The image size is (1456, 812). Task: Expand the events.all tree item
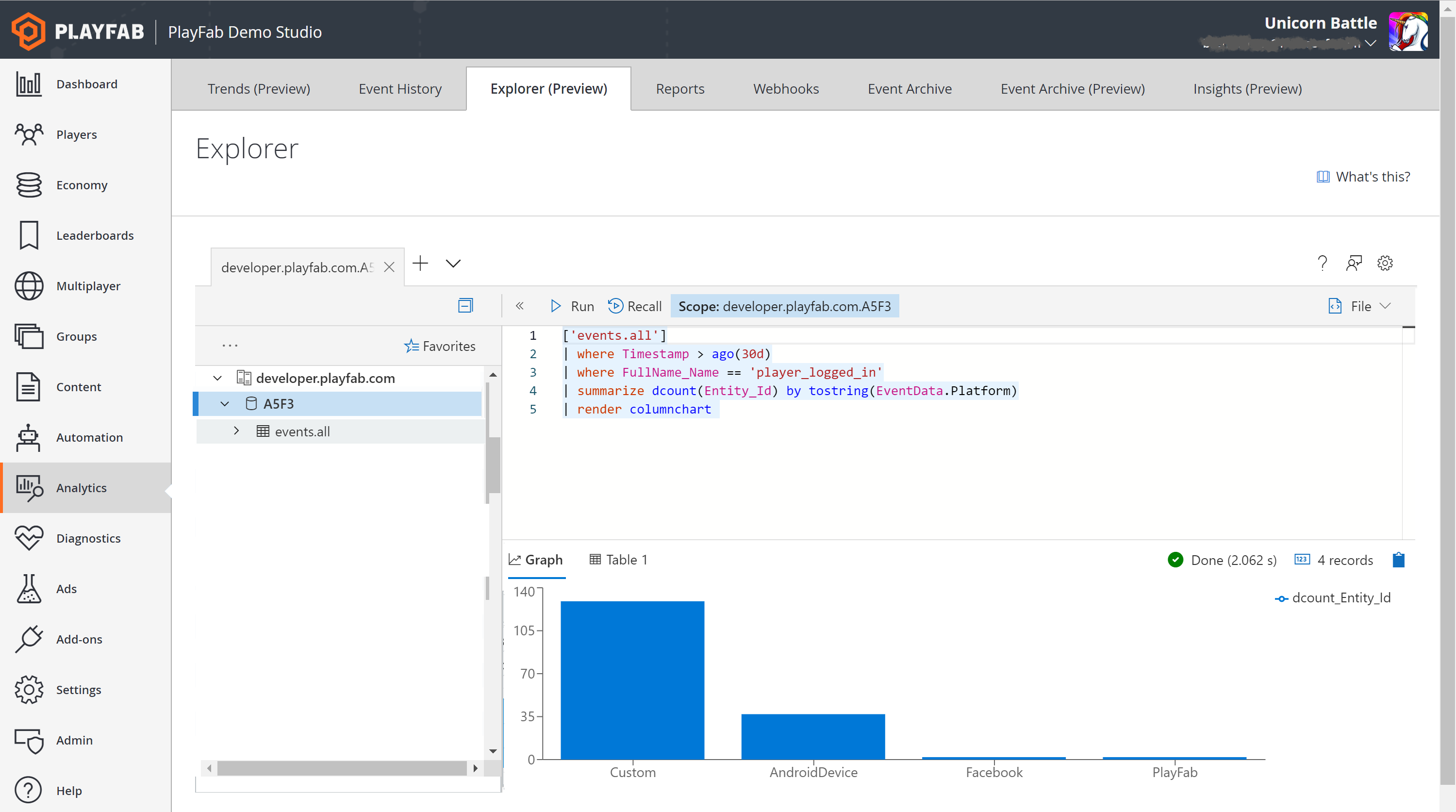236,431
